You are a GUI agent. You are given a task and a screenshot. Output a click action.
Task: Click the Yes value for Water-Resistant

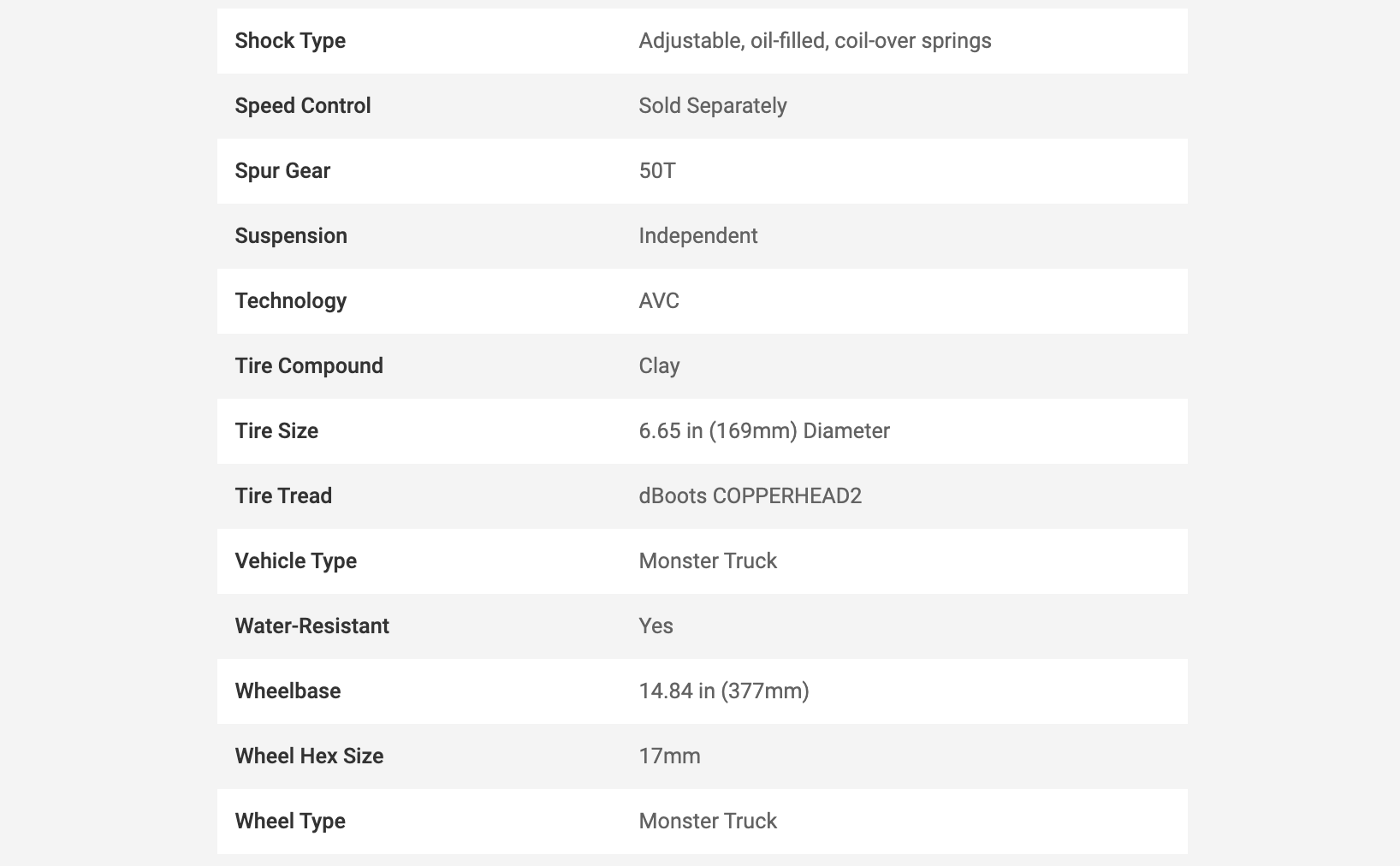(x=656, y=626)
